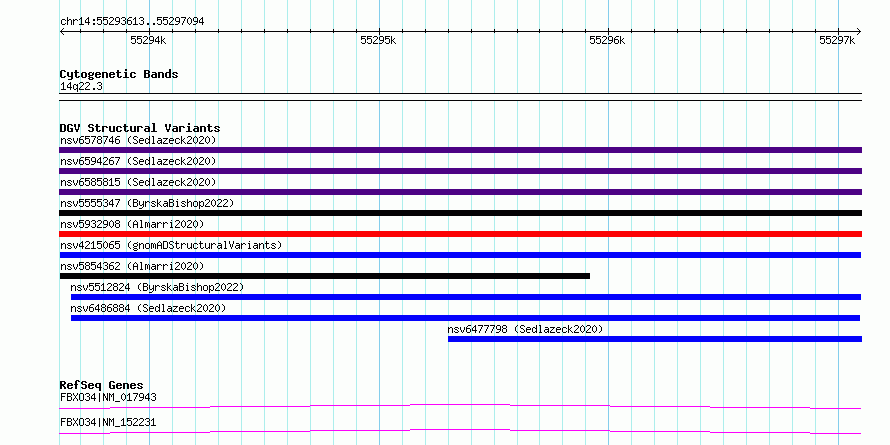Open nsv4215065 (gnomADStructuralVariants) label
Image resolution: width=890 pixels, height=445 pixels.
(x=171, y=245)
